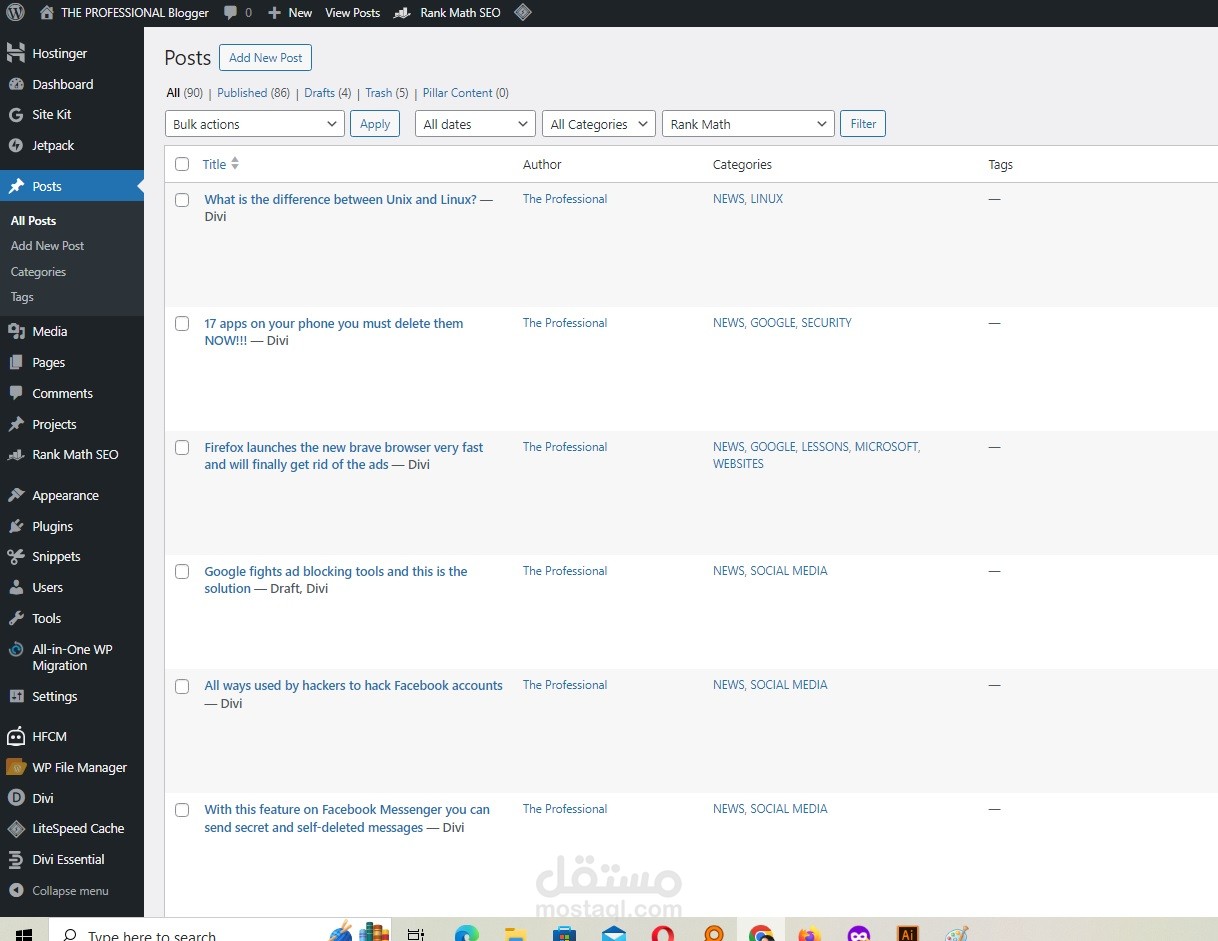Show Trash (5) posts
1218x941 pixels.
(x=387, y=93)
